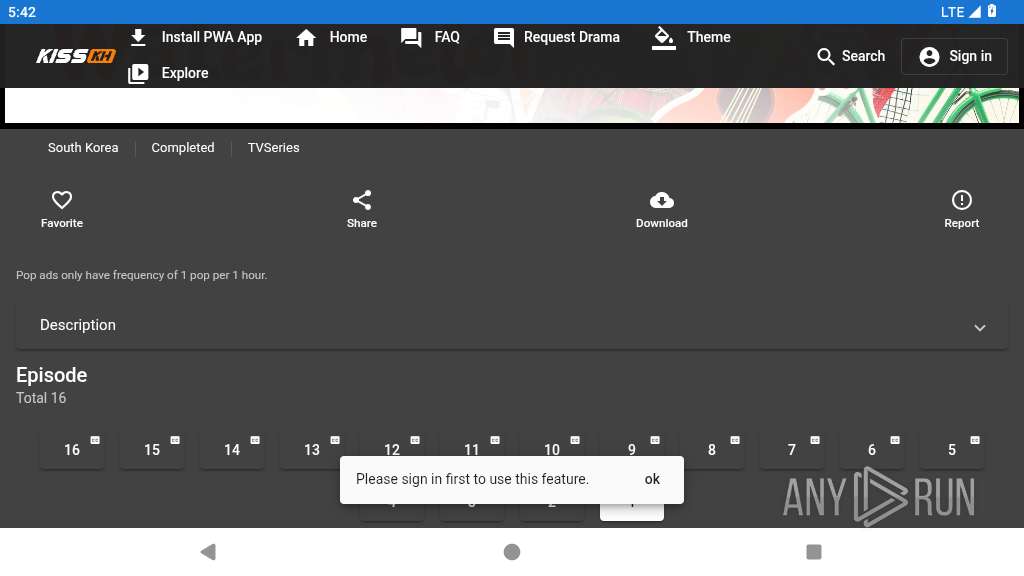Viewport: 1024px width, 576px height.
Task: Choose episode 5
Action: (952, 450)
